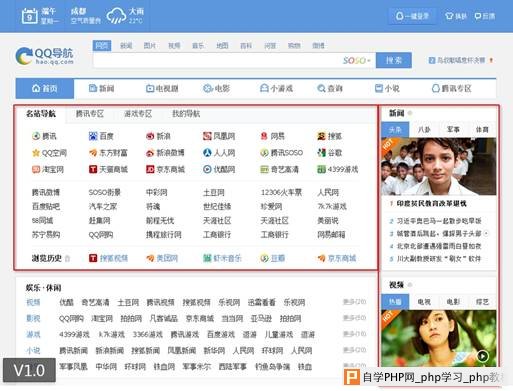This screenshot has height=391, width=513.
Task: Switch to the 游戏专区 panel tab
Action: tap(138, 114)
